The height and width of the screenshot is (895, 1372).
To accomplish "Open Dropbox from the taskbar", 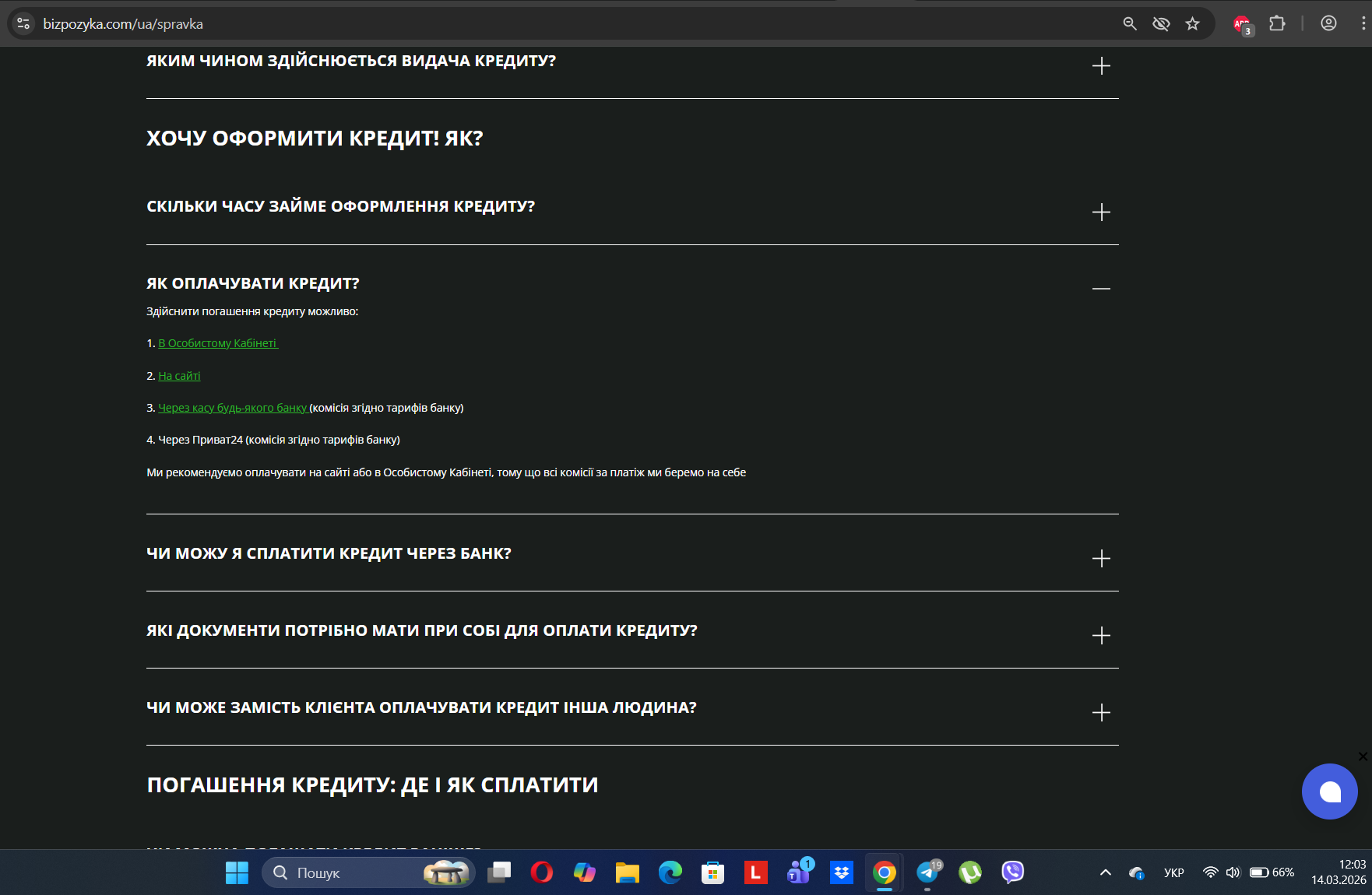I will coord(842,873).
